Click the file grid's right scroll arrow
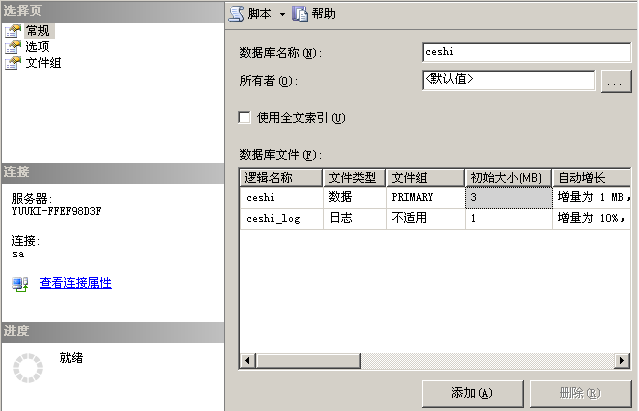The height and width of the screenshot is (411, 639). pos(622,360)
